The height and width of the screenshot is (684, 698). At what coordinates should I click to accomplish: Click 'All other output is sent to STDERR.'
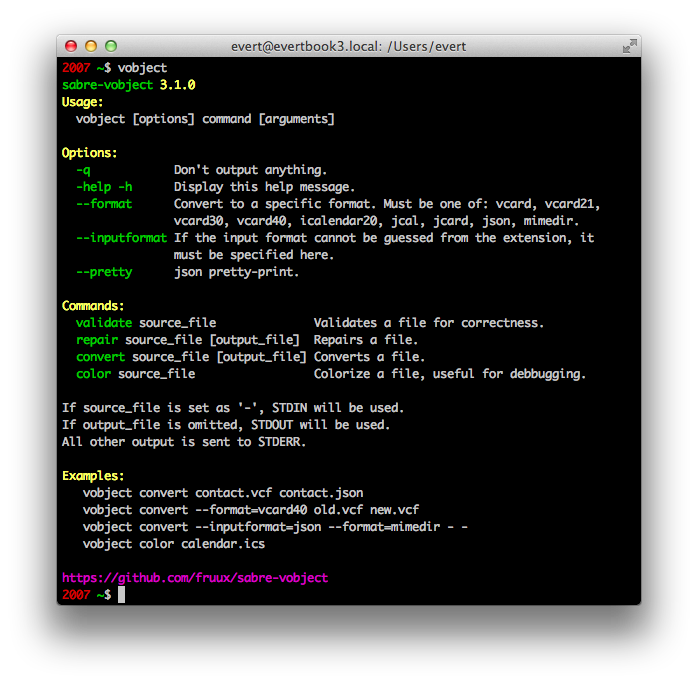point(184,442)
